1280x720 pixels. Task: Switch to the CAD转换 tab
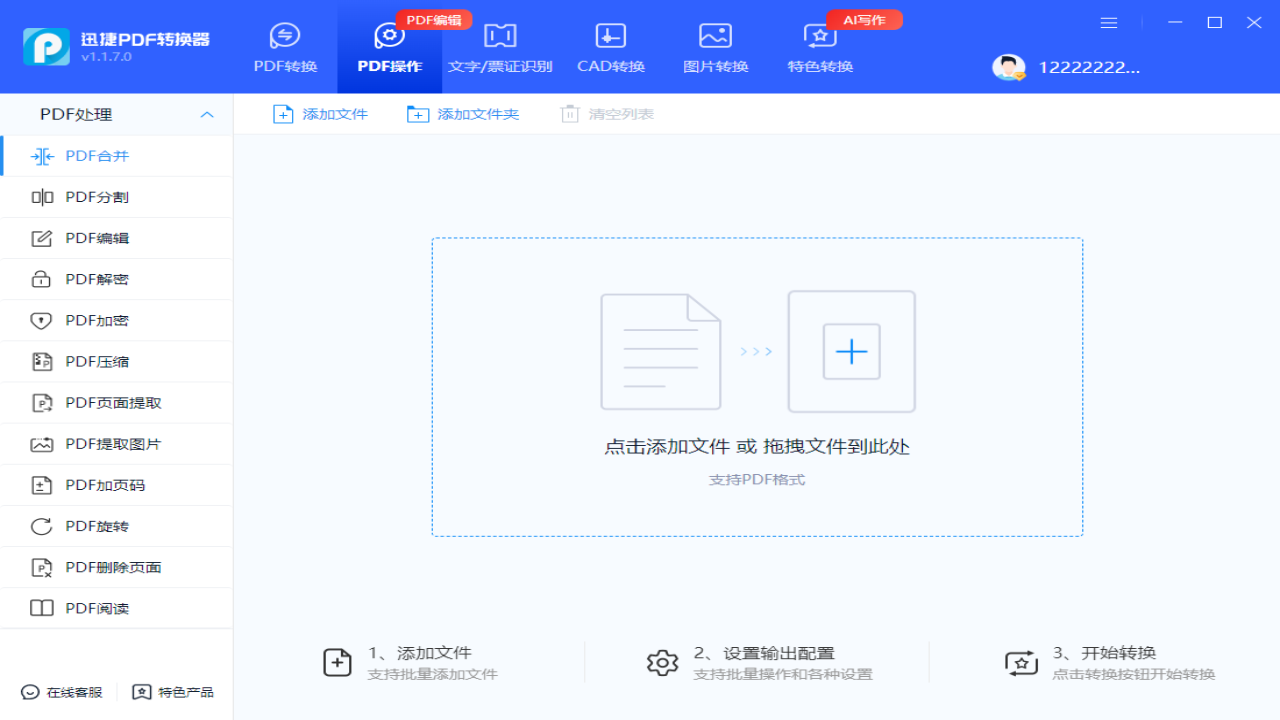click(610, 47)
